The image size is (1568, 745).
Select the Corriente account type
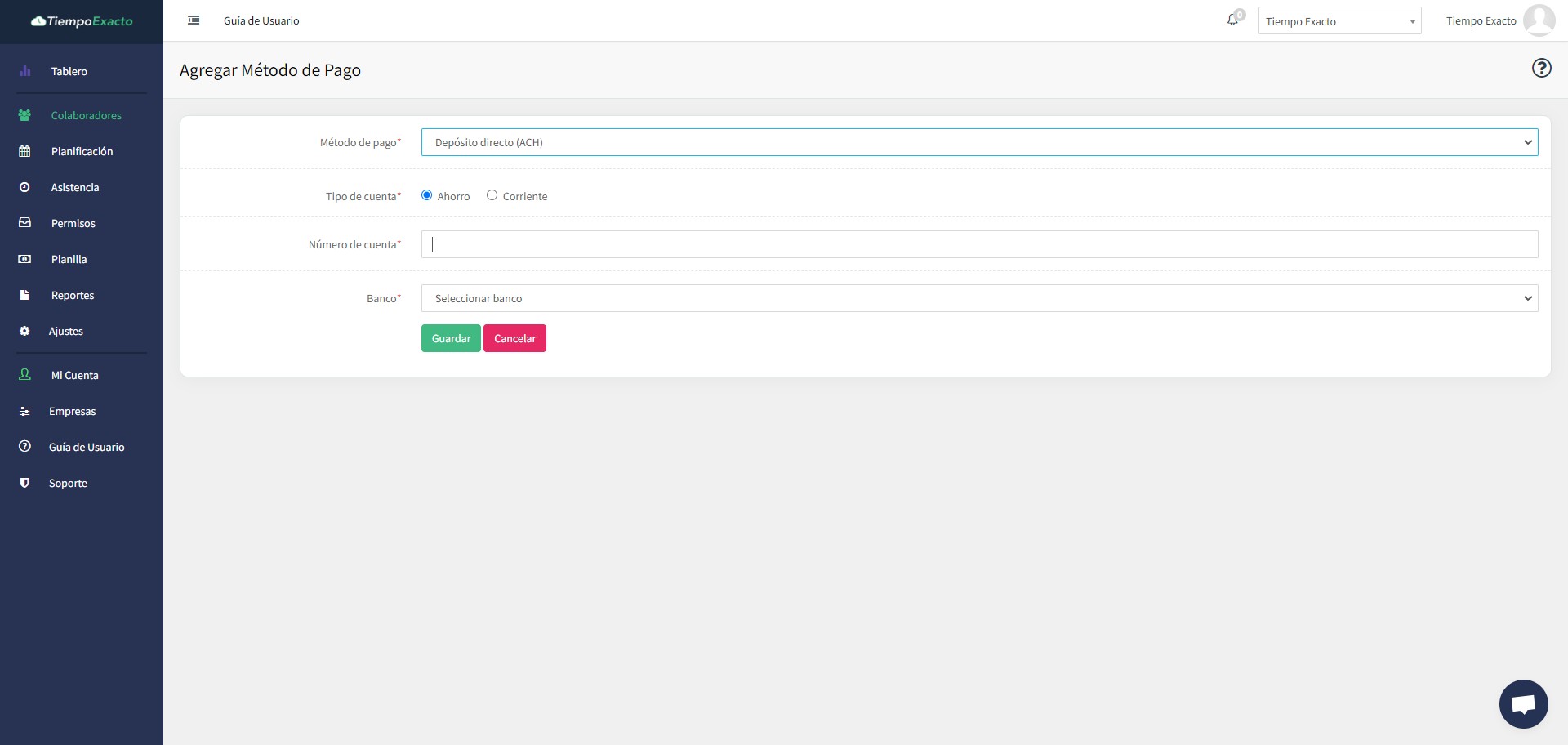pos(492,195)
